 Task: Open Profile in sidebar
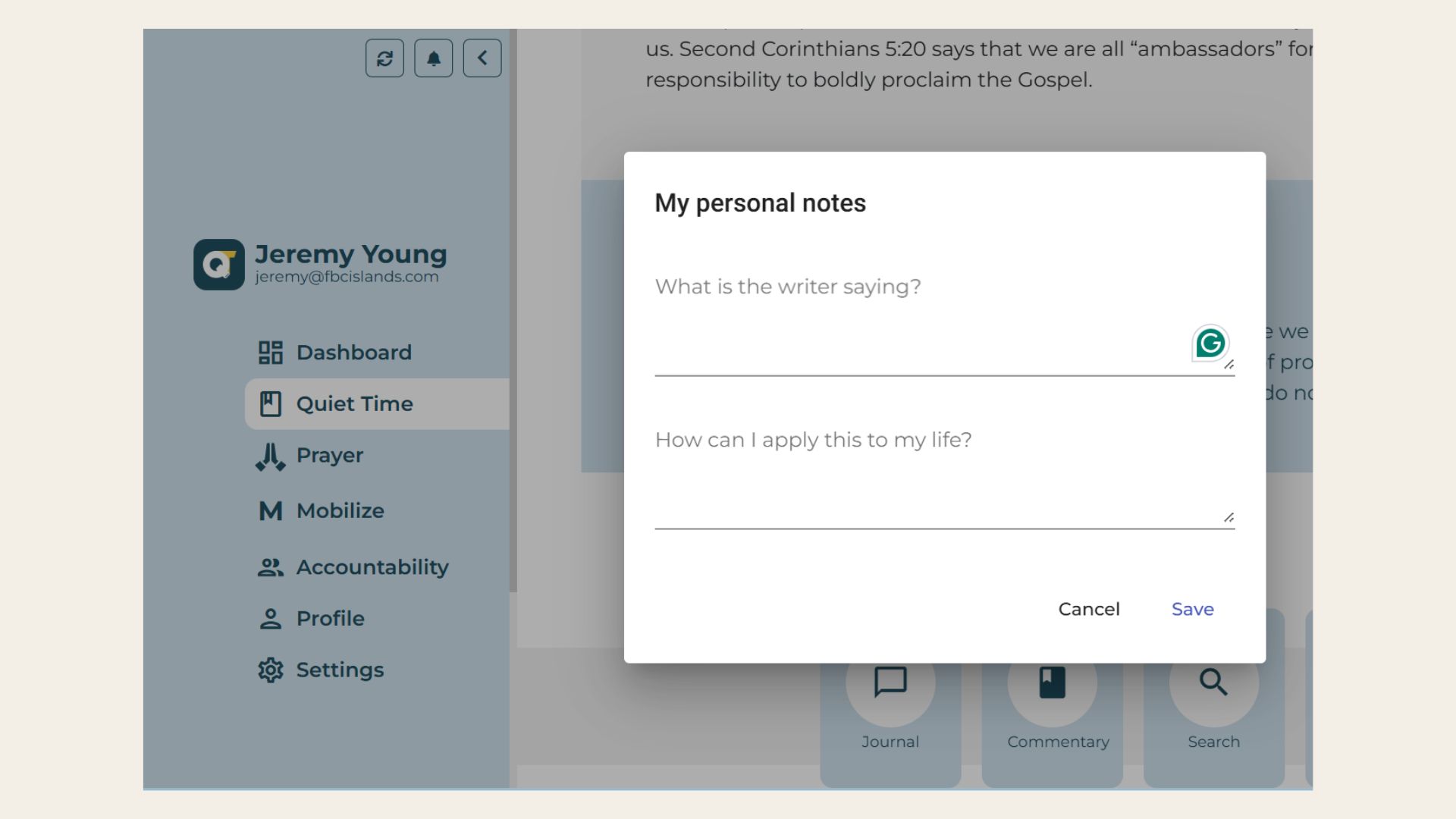pos(330,619)
